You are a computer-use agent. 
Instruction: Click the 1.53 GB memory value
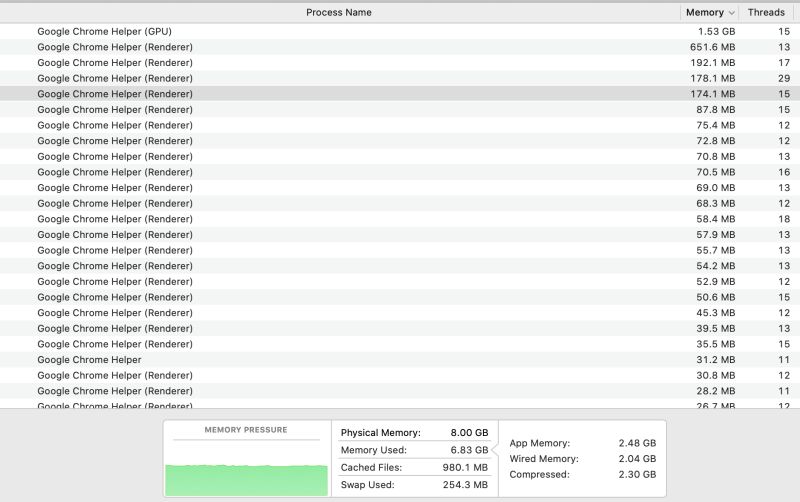click(716, 32)
